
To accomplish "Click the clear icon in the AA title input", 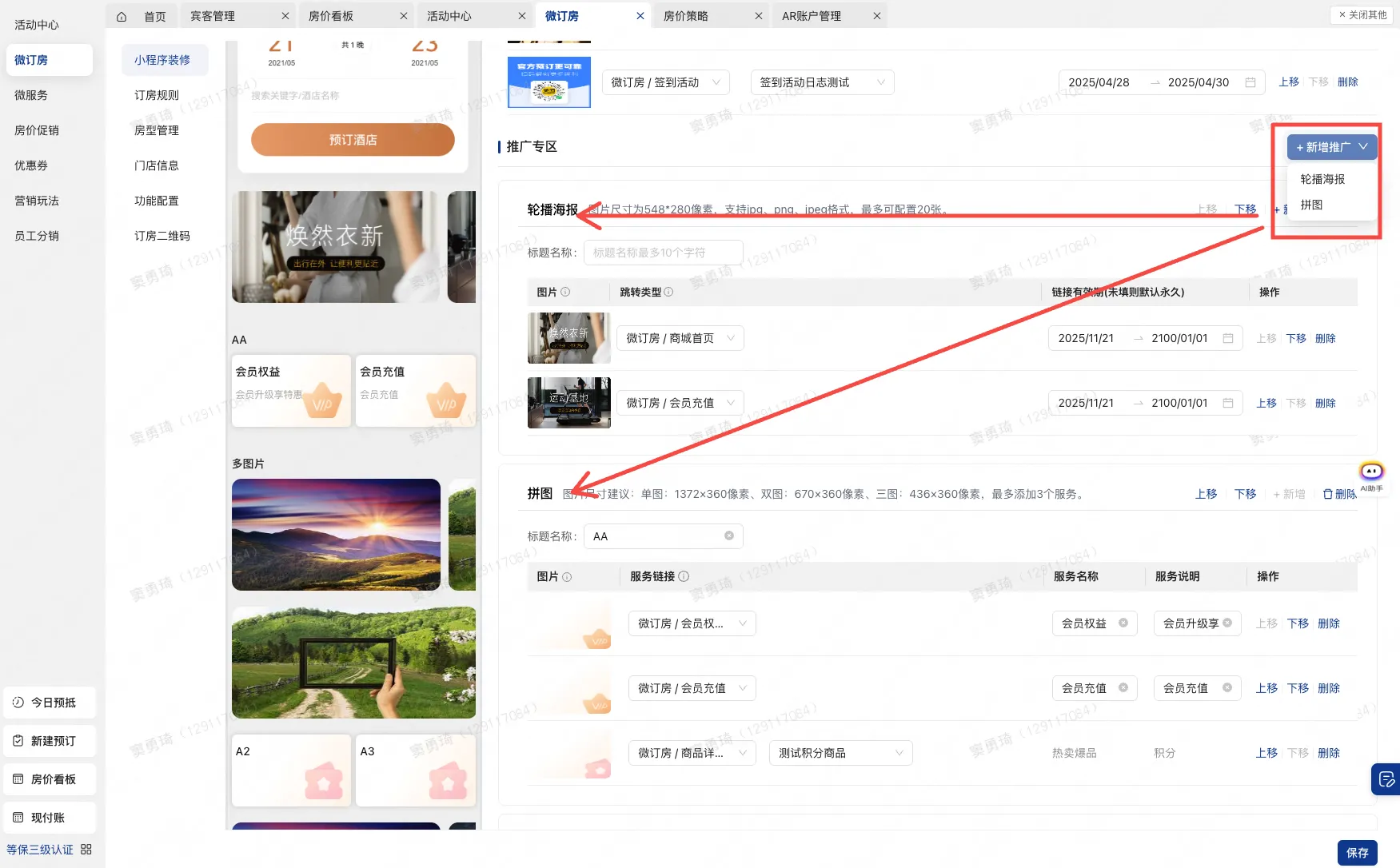I will [728, 536].
